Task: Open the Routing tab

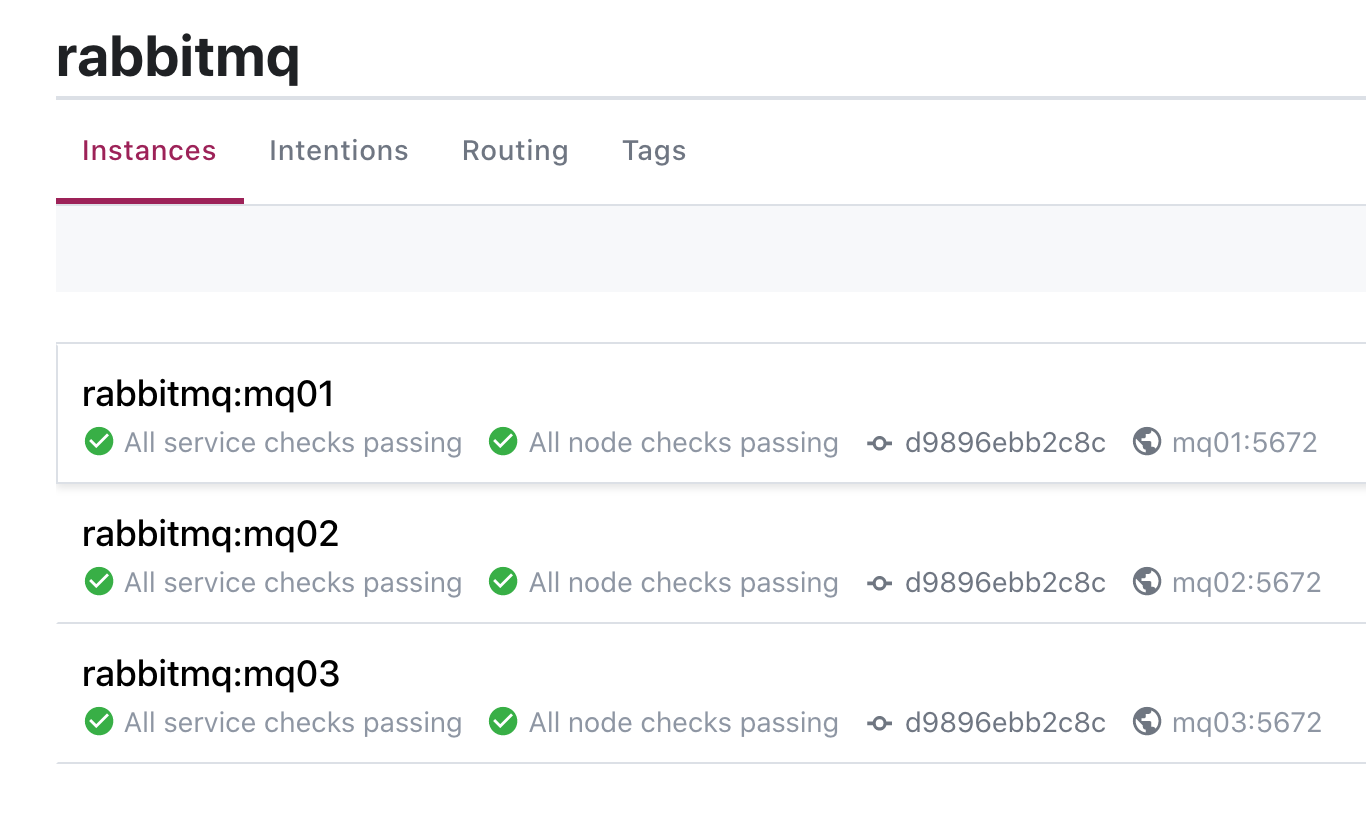Action: pos(515,151)
